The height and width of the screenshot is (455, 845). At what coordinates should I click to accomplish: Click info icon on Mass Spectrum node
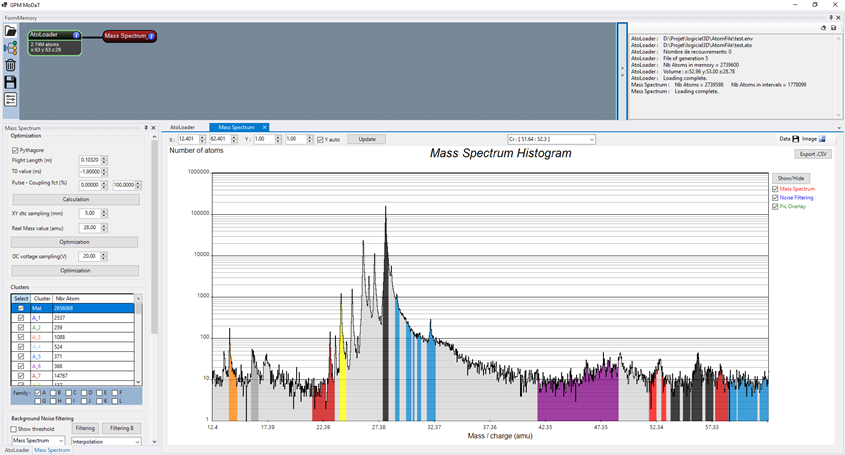[x=151, y=36]
